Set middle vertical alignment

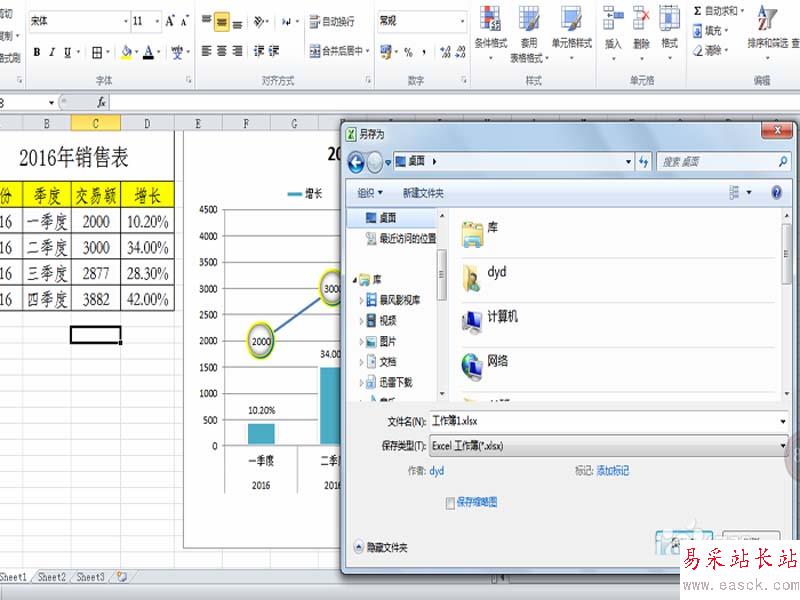222,22
